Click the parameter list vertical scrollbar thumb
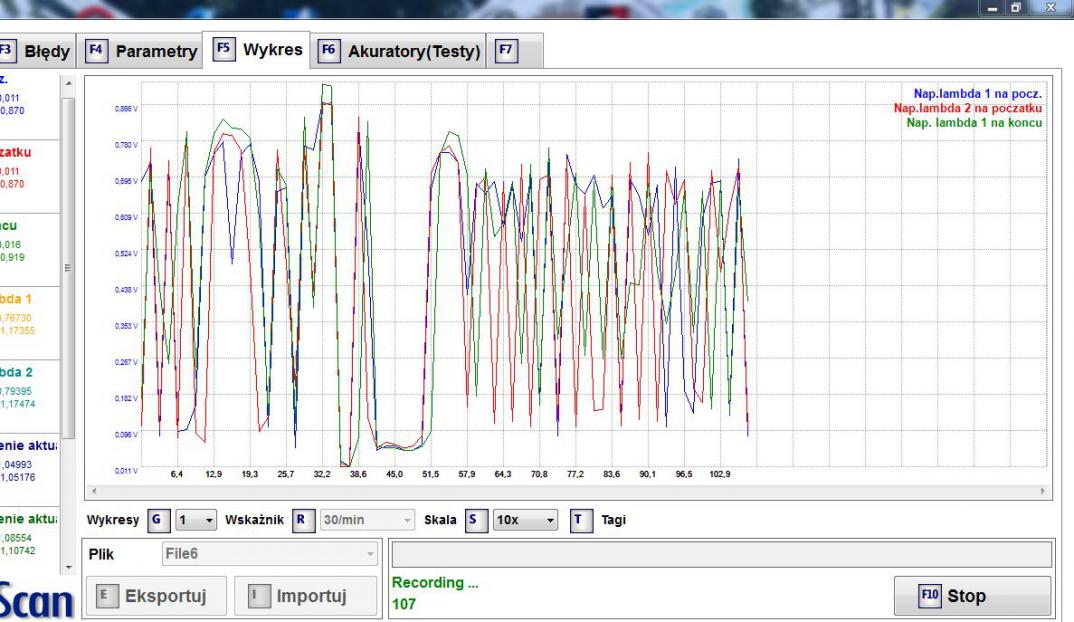 click(x=68, y=265)
